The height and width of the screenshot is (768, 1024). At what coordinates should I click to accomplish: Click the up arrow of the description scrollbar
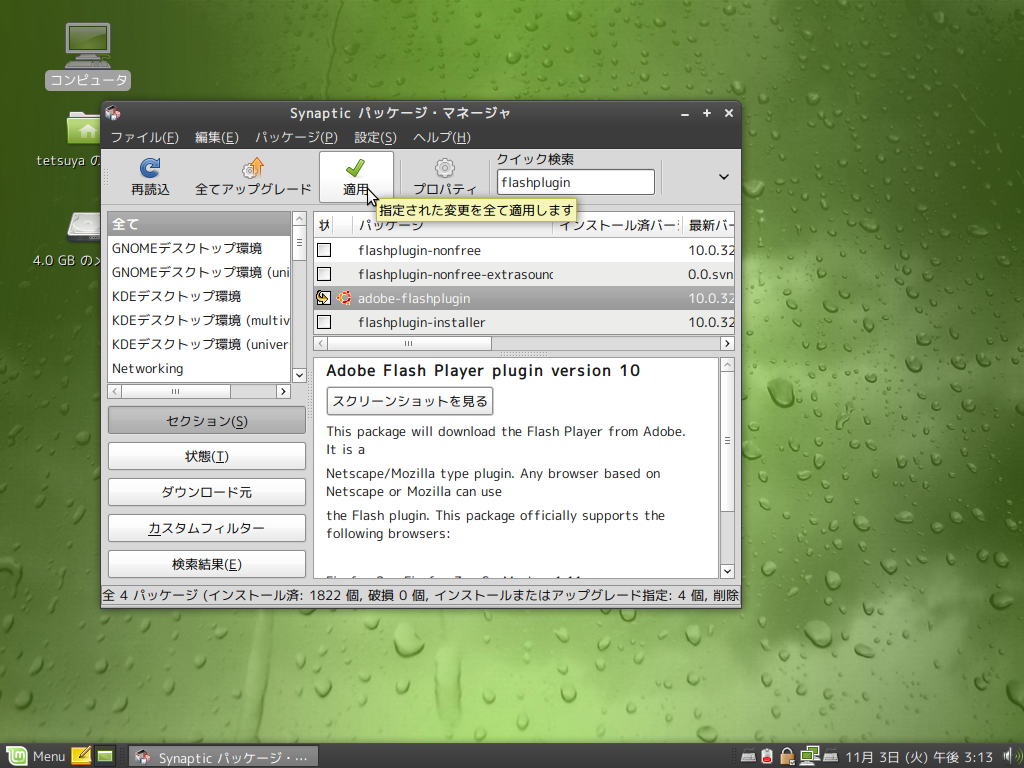pyautogui.click(x=727, y=365)
